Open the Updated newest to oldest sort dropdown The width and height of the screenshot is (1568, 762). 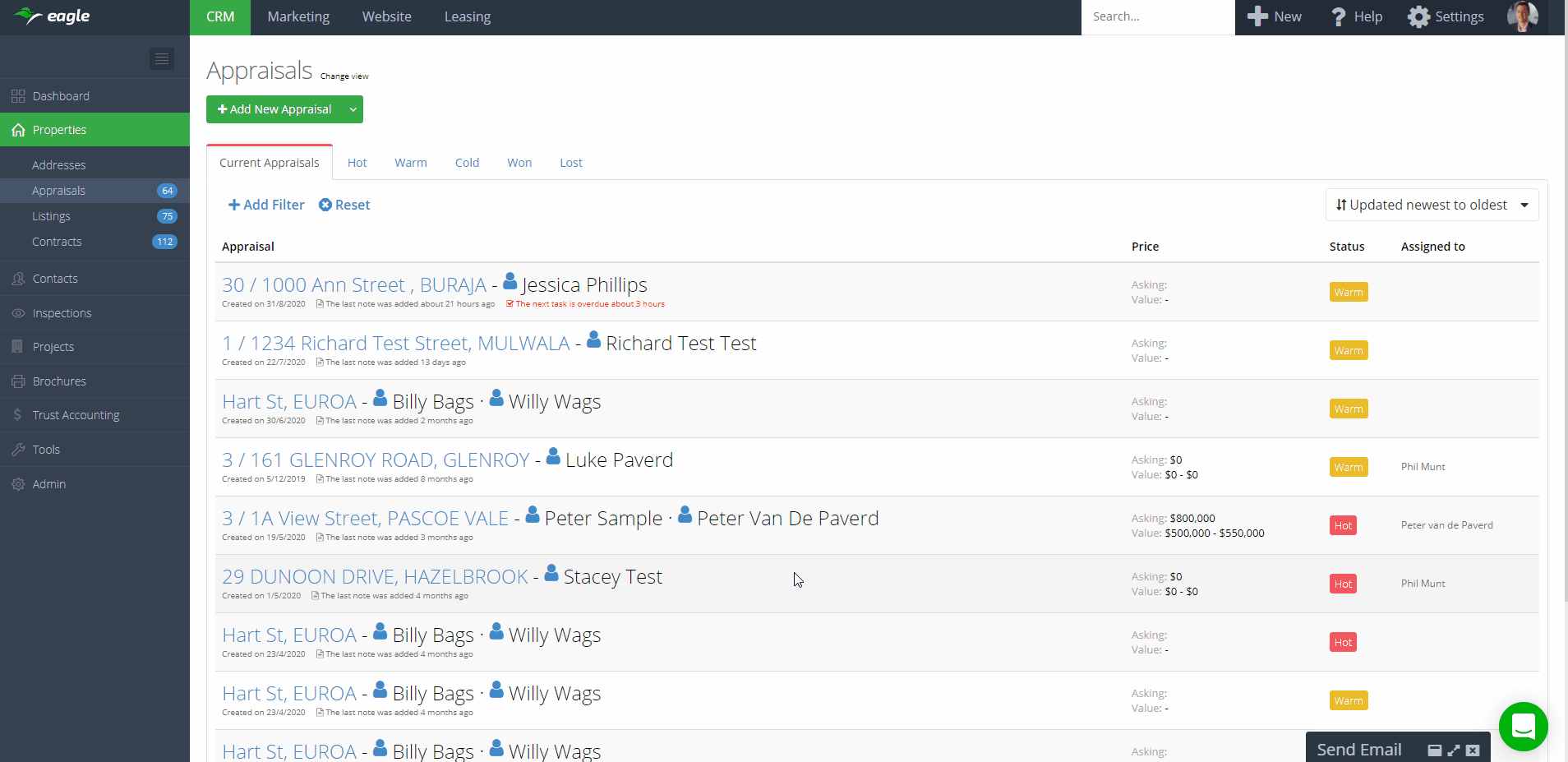[1432, 205]
